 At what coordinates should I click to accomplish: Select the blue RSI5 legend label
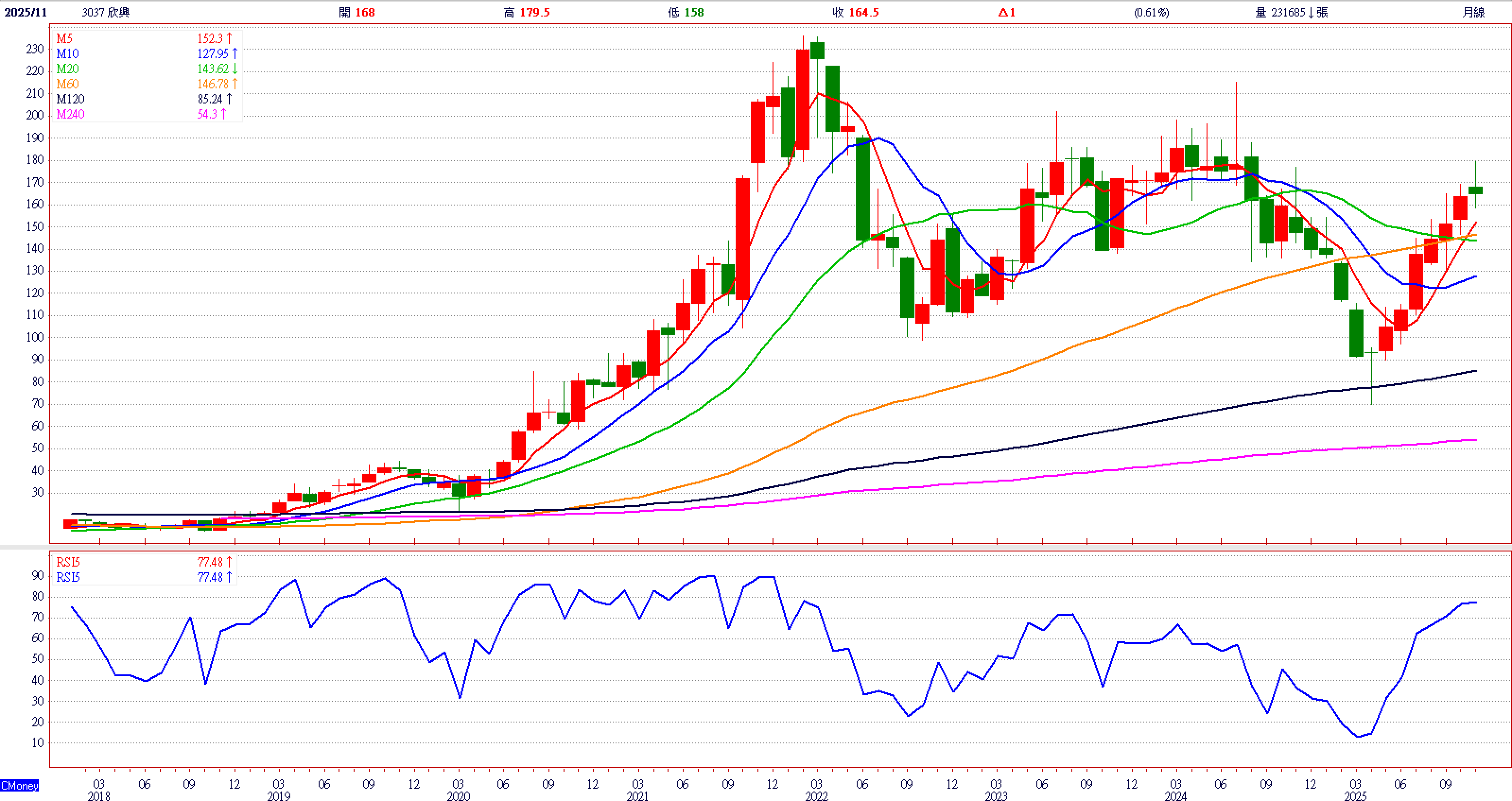[x=68, y=577]
